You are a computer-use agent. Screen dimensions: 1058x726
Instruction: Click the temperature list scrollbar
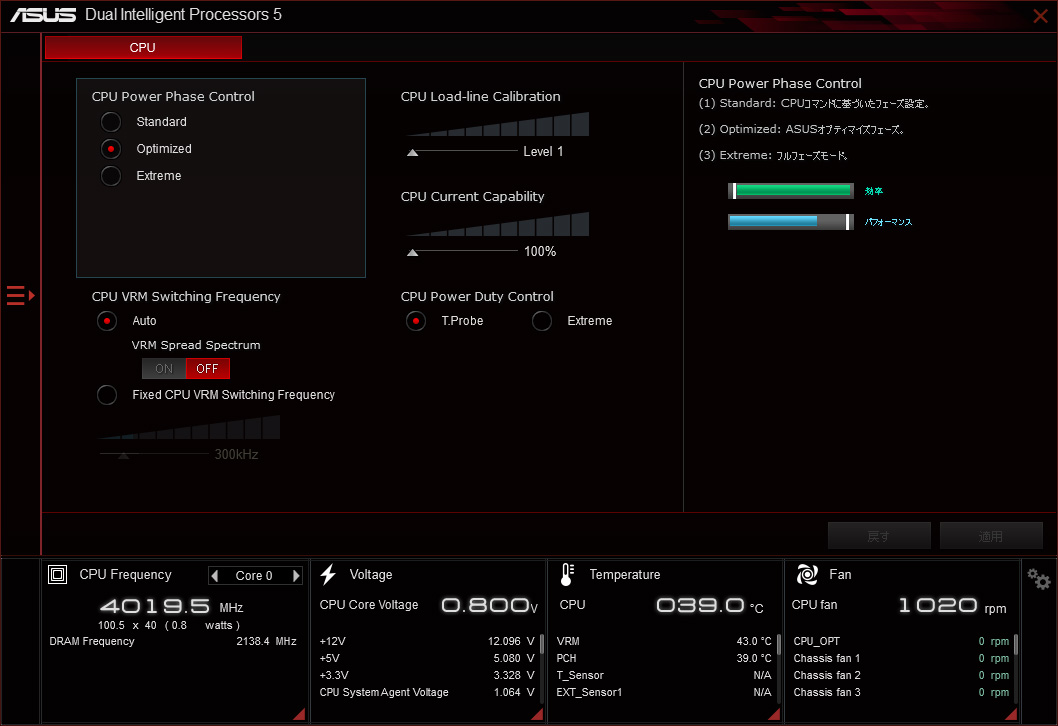click(x=779, y=644)
